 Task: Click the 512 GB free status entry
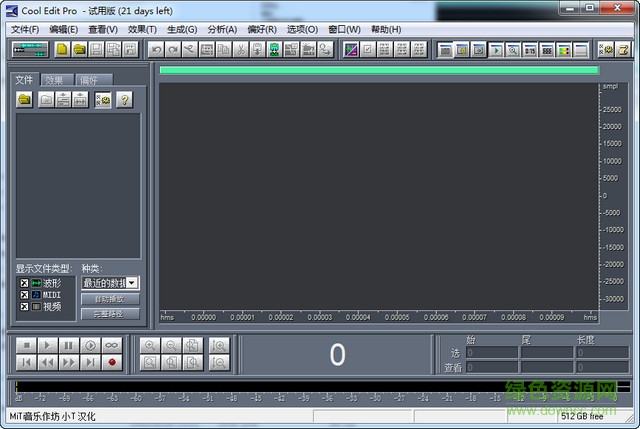point(582,416)
